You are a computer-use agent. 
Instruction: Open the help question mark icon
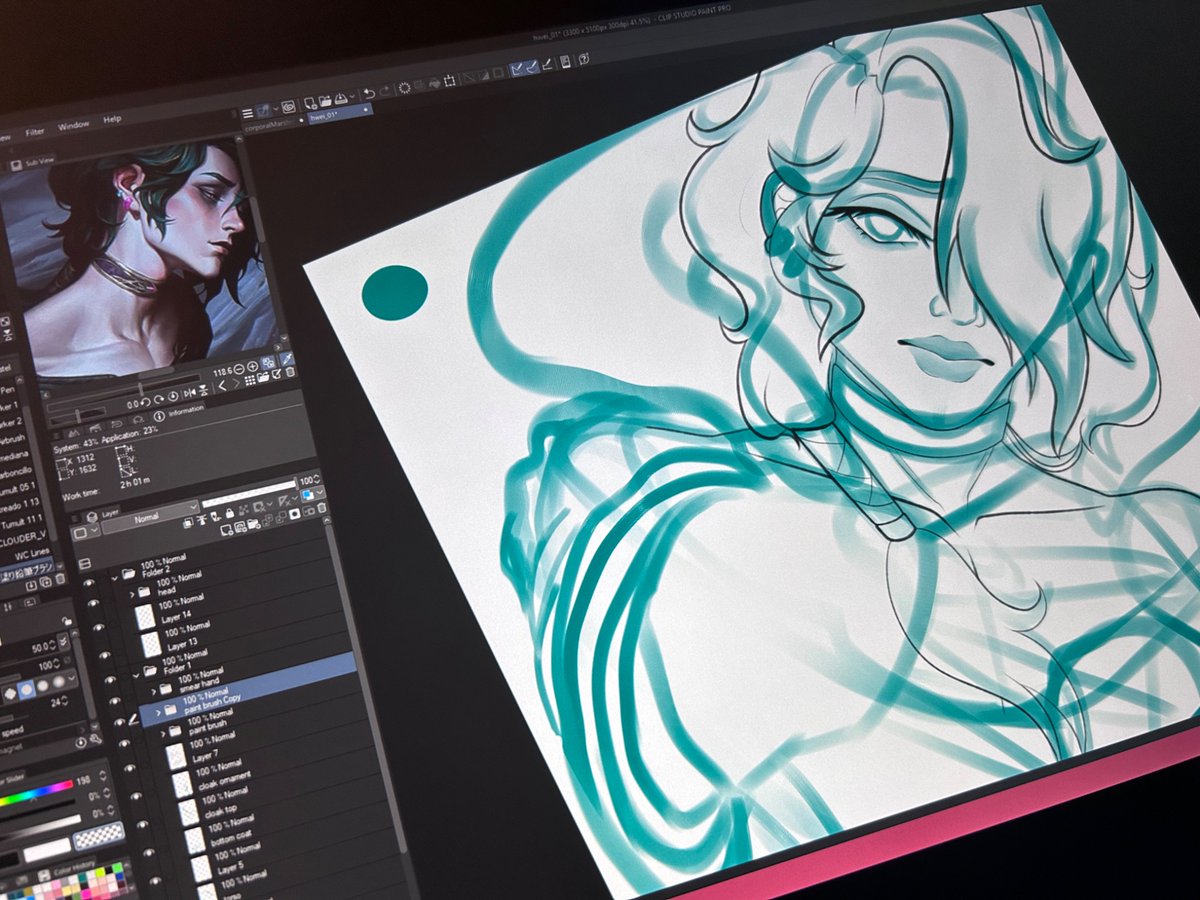point(584,59)
